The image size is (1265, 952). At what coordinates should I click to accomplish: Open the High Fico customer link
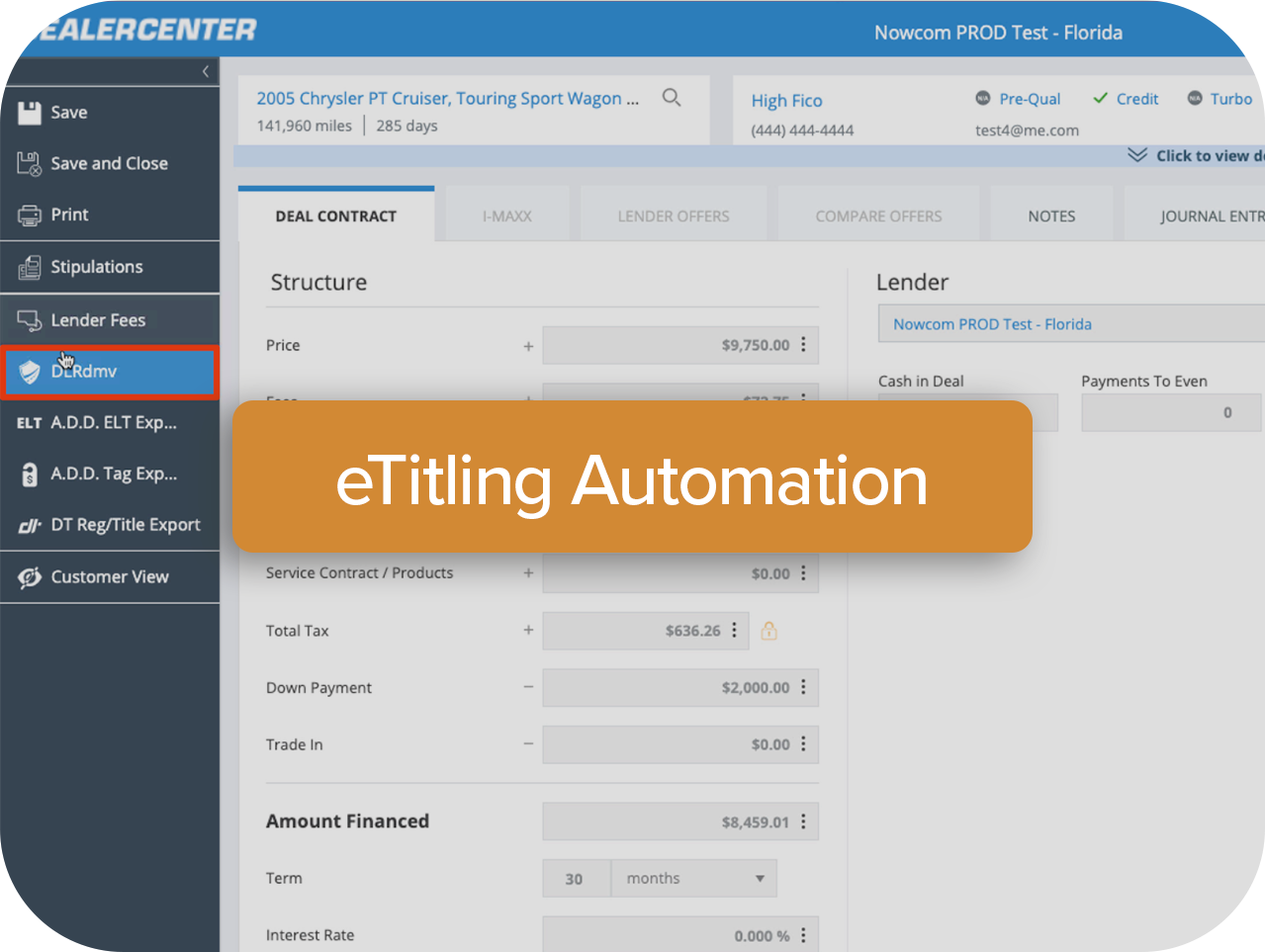coord(786,101)
